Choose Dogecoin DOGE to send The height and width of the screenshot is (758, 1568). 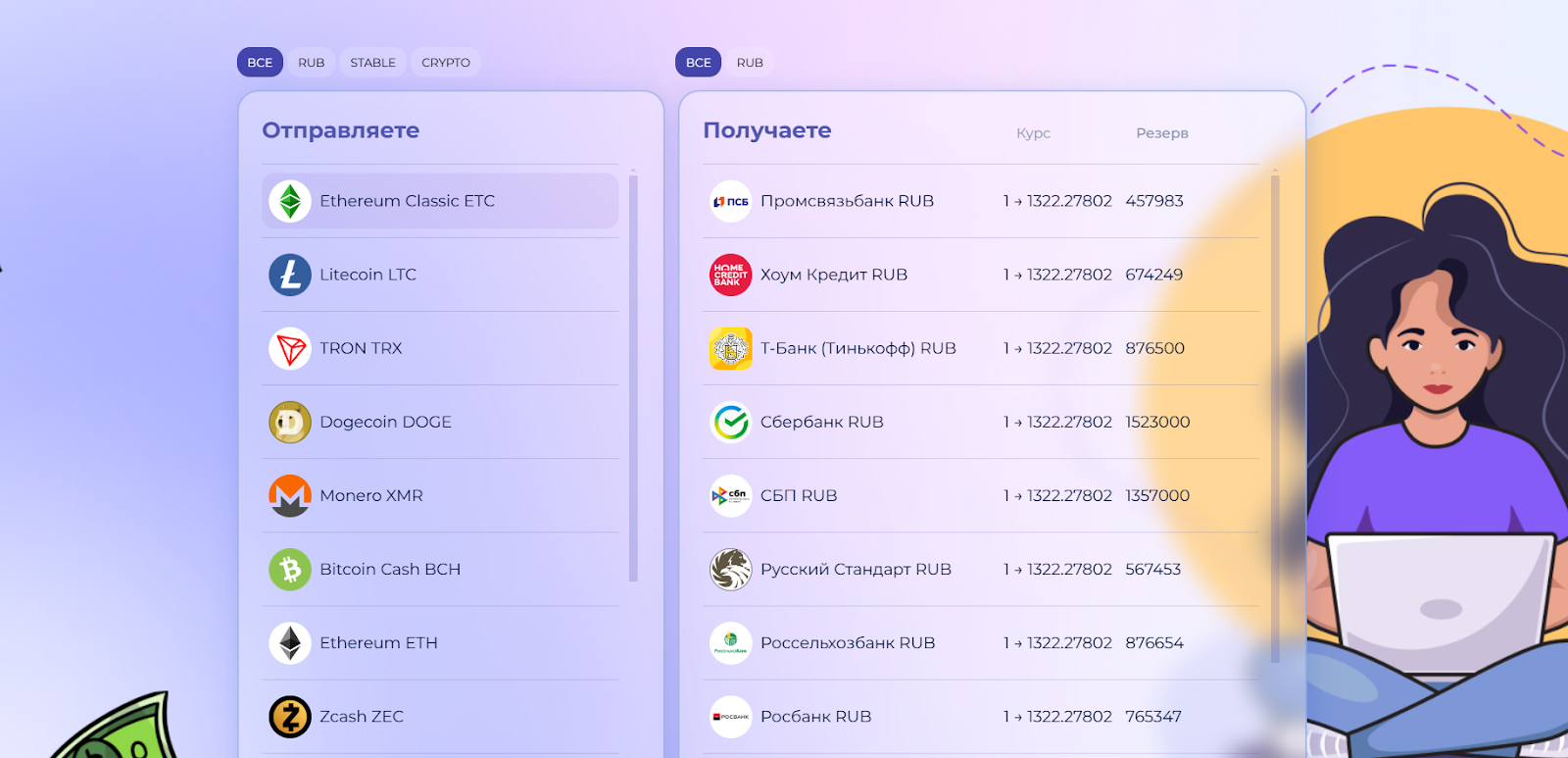440,422
